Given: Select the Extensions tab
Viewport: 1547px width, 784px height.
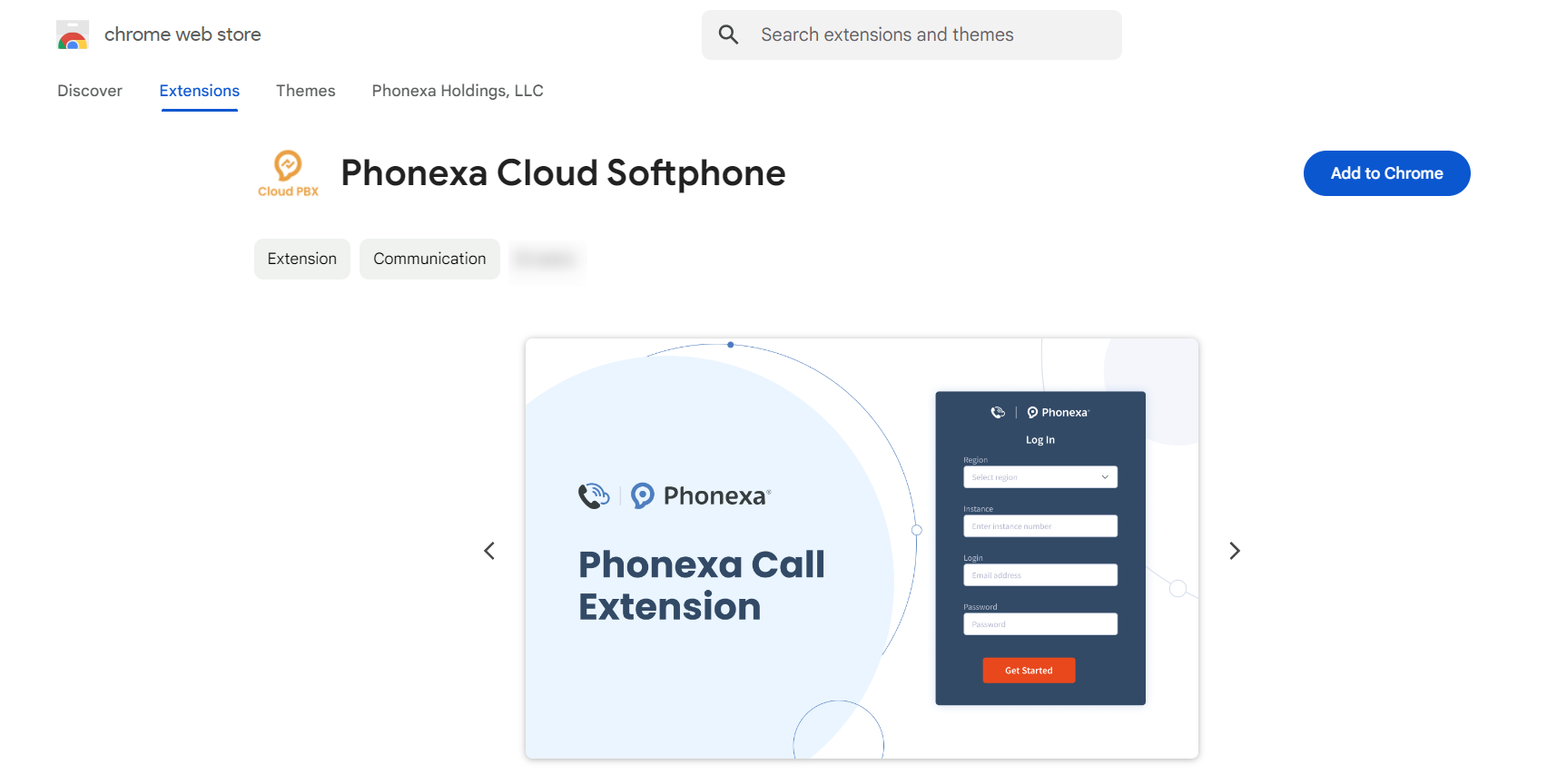Looking at the screenshot, I should click(200, 91).
